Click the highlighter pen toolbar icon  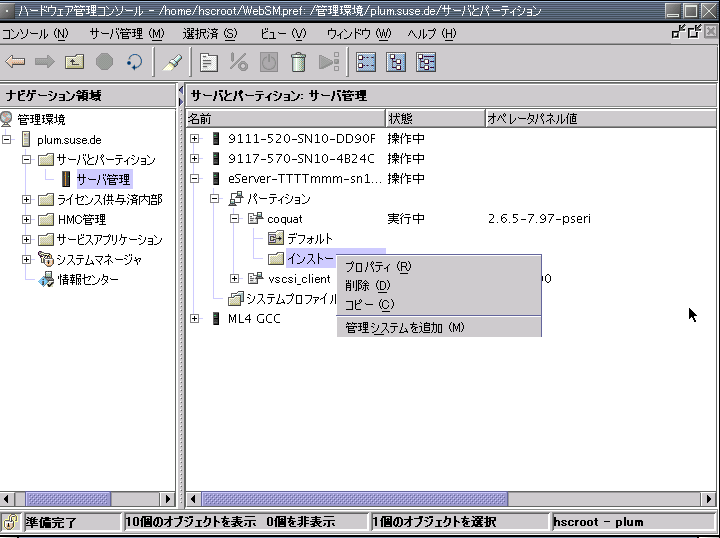coord(172,62)
